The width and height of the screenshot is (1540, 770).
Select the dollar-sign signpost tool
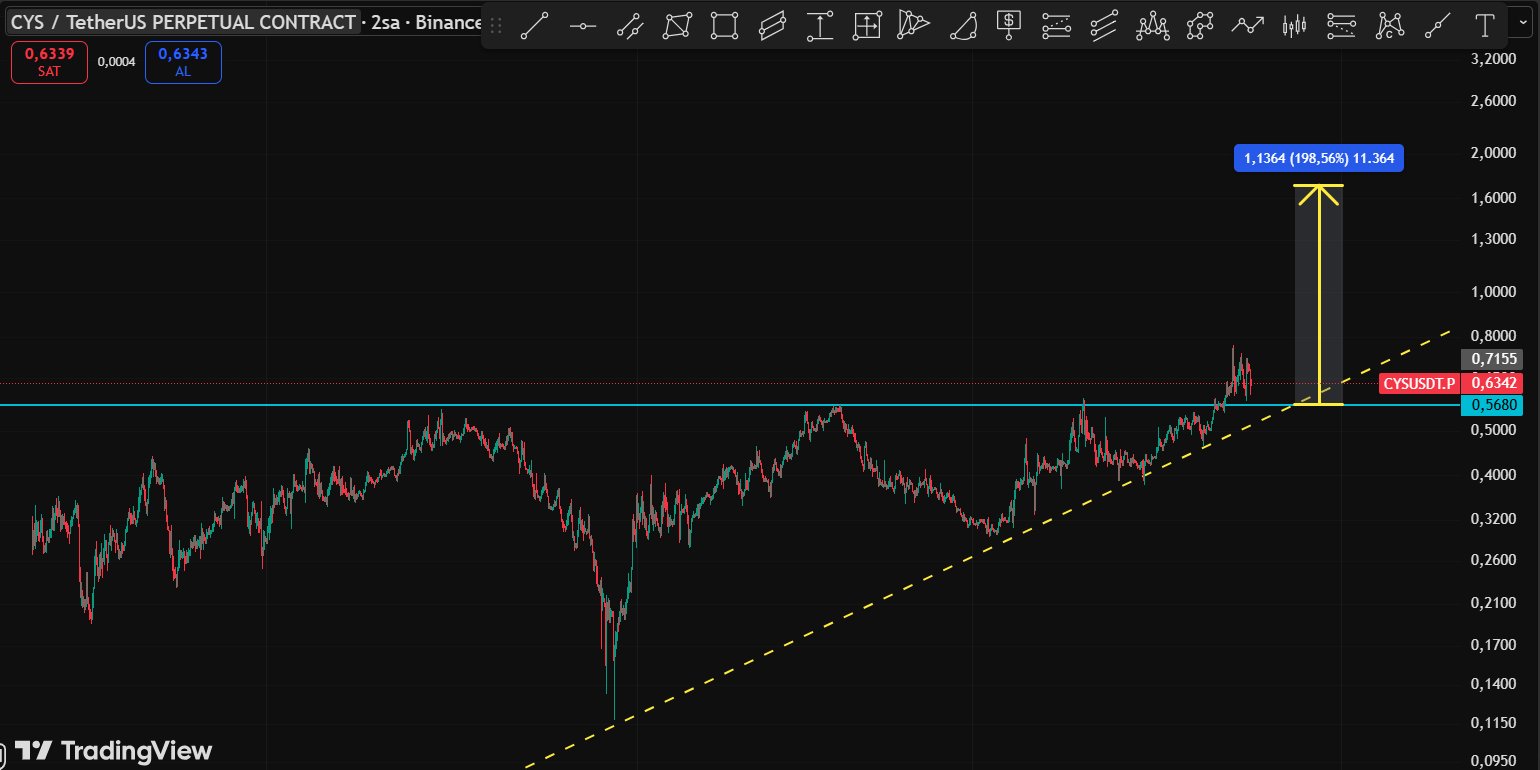point(1010,25)
